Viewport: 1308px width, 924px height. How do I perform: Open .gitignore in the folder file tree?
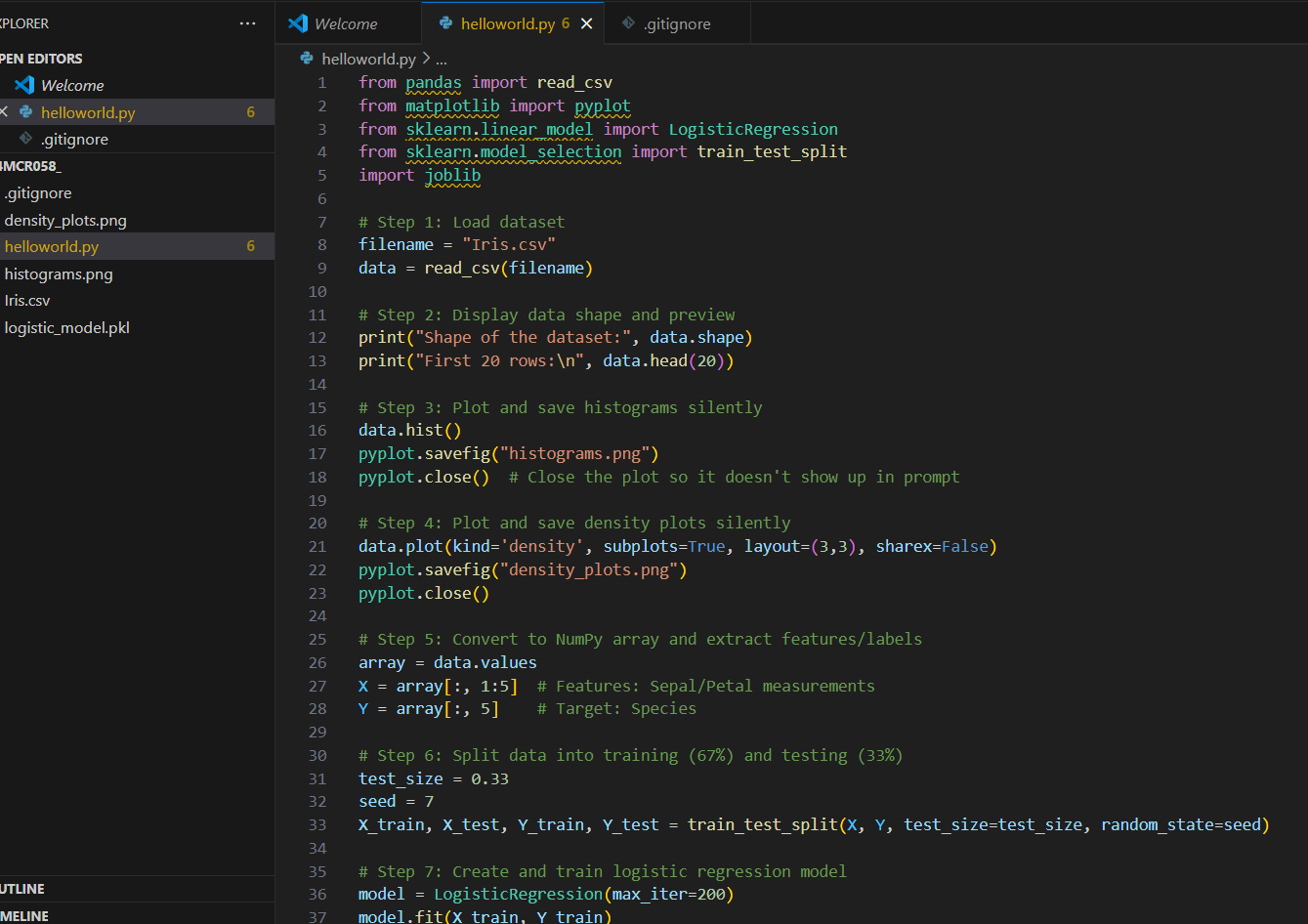click(137, 192)
